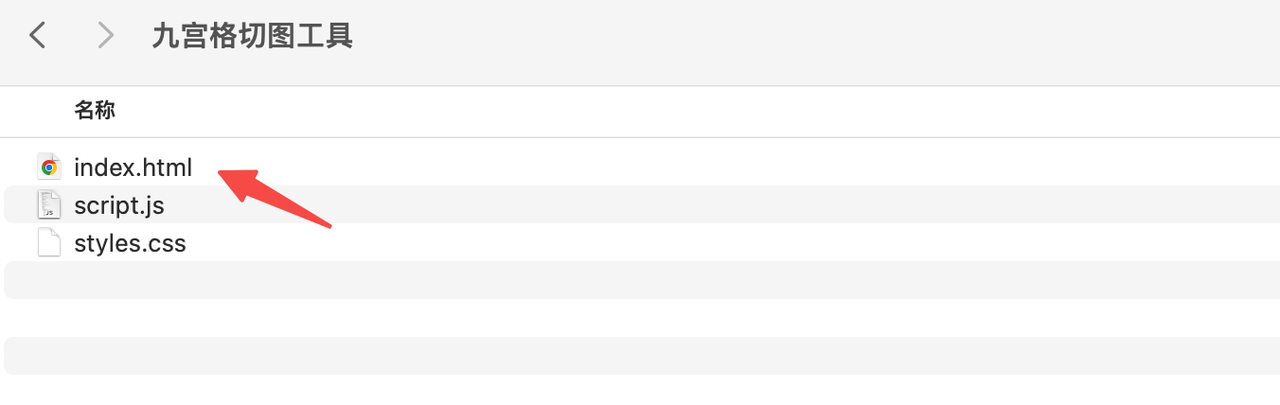This screenshot has width=1280, height=405.
Task: Click blank far-right end of index.html row
Action: 1200,167
